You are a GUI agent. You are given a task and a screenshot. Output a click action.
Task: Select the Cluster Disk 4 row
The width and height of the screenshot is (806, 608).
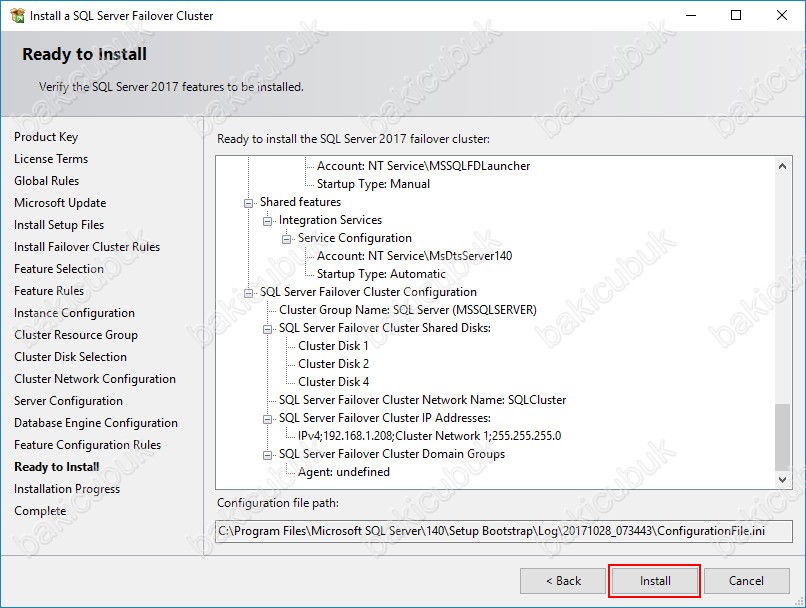tap(333, 382)
